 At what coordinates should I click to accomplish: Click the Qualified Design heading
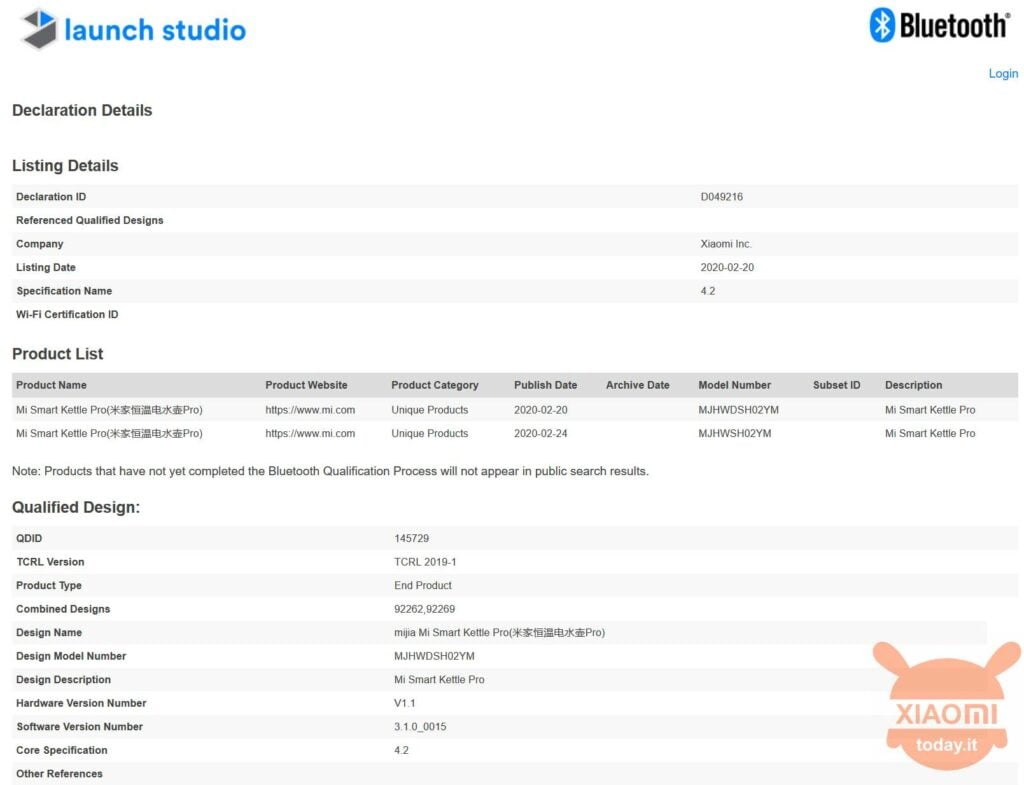76,507
